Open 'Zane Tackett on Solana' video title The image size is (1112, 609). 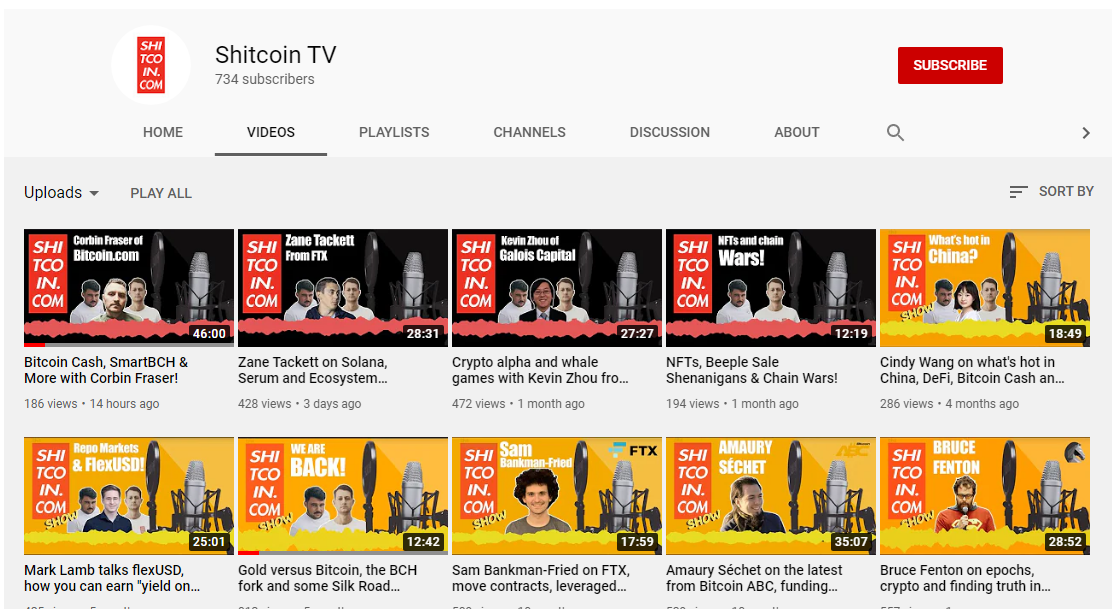coord(313,370)
